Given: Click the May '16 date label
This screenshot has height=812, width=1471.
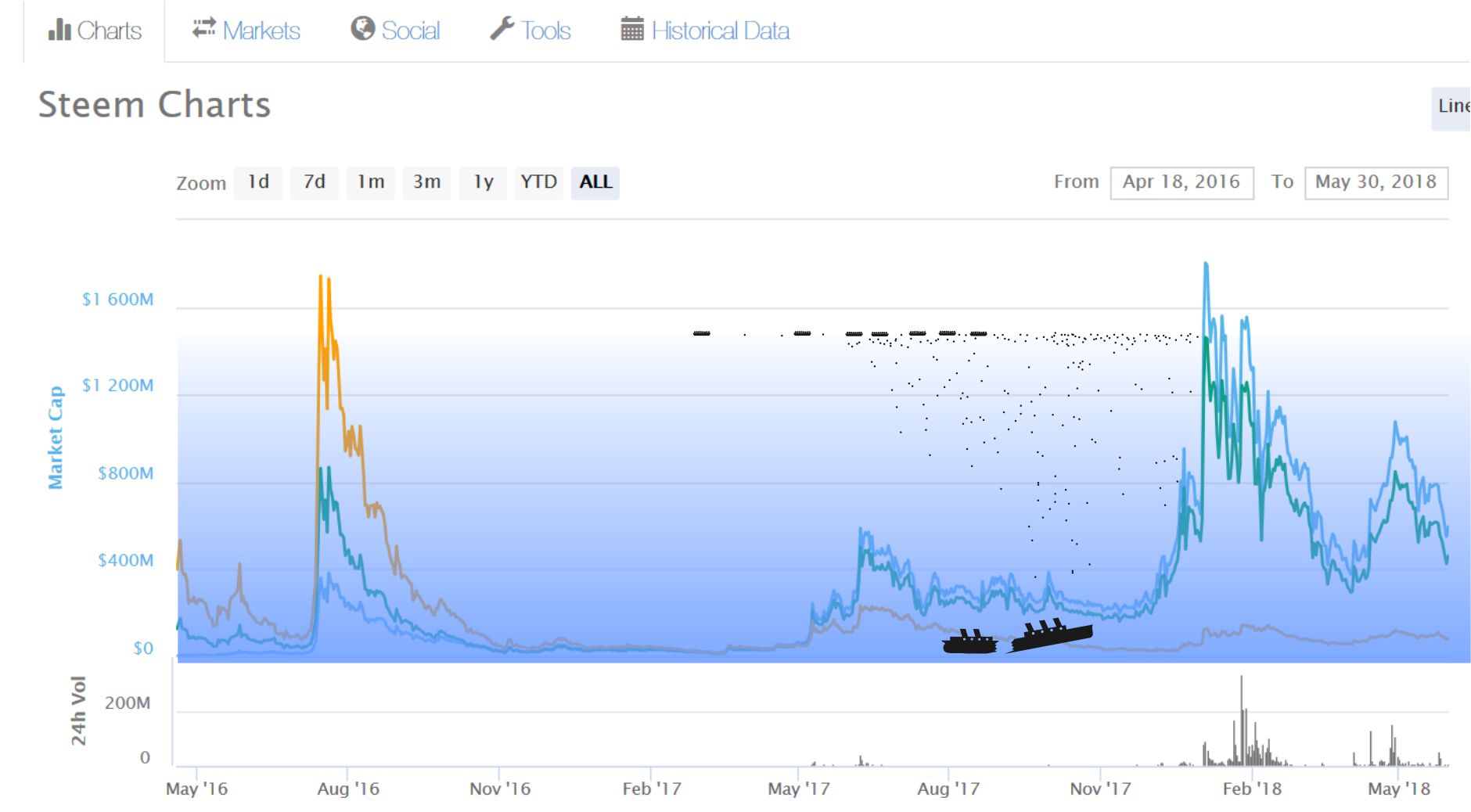Looking at the screenshot, I should tap(196, 789).
